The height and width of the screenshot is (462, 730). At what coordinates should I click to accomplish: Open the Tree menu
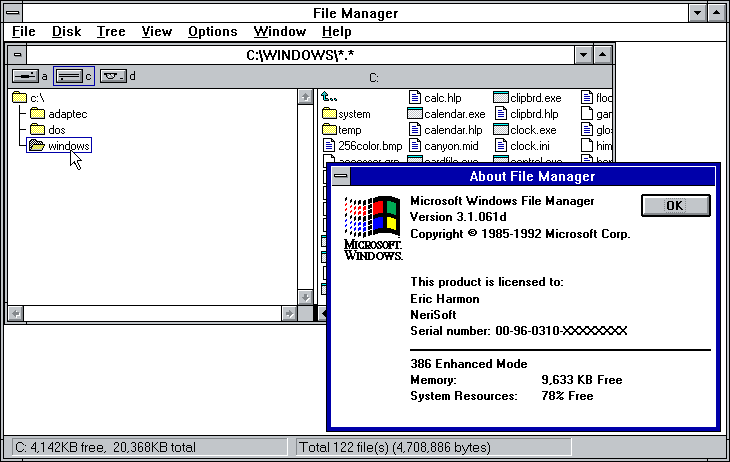[x=111, y=32]
